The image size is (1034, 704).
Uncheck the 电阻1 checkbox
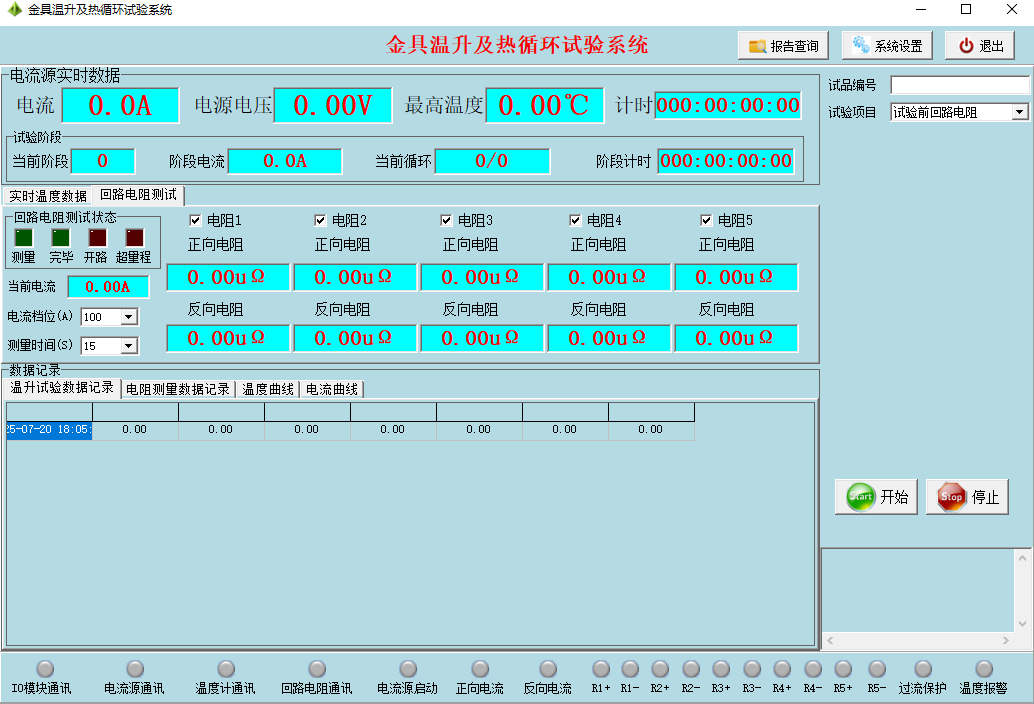pyautogui.click(x=196, y=221)
